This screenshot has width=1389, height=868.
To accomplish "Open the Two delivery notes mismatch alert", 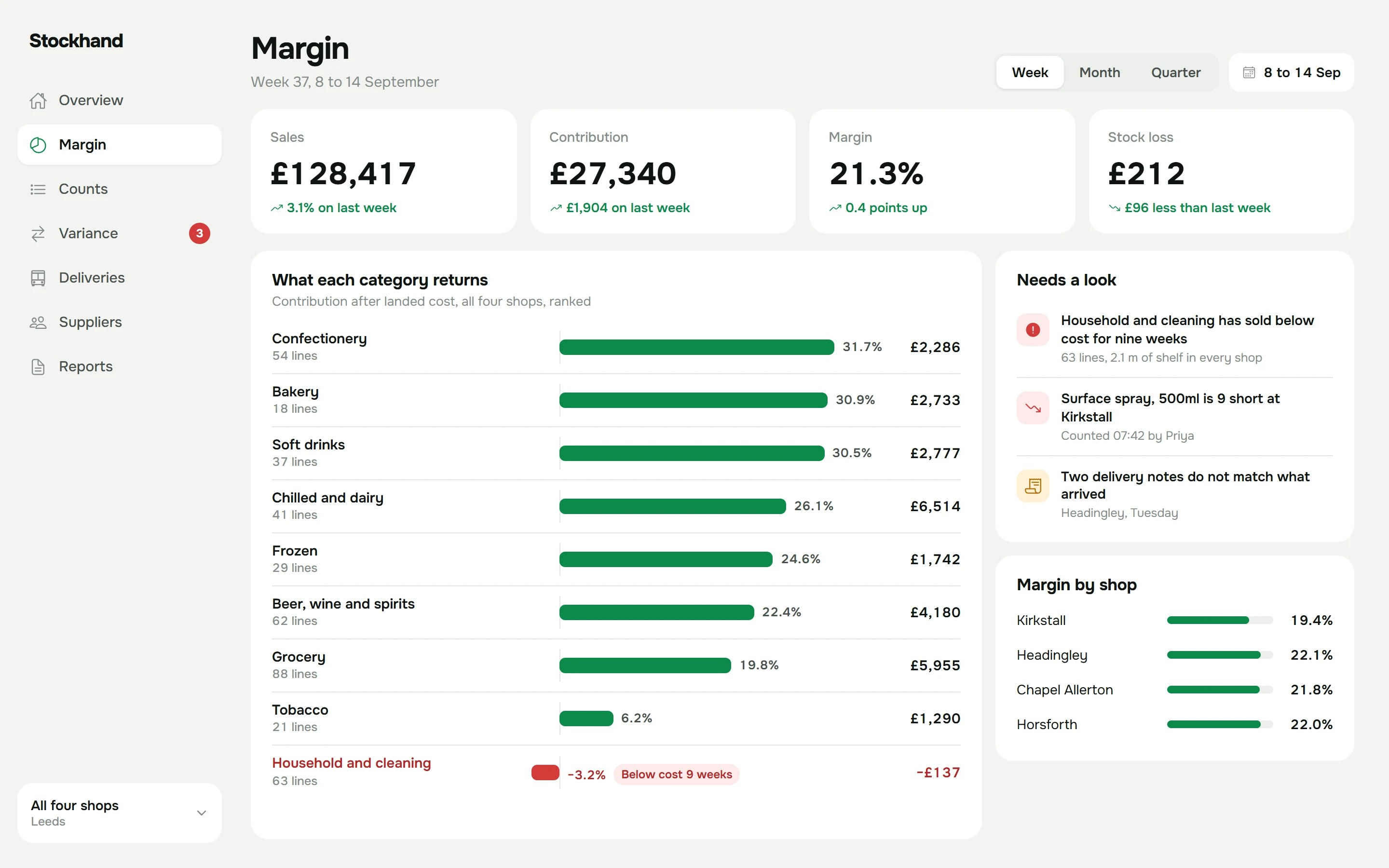I will [x=1174, y=494].
